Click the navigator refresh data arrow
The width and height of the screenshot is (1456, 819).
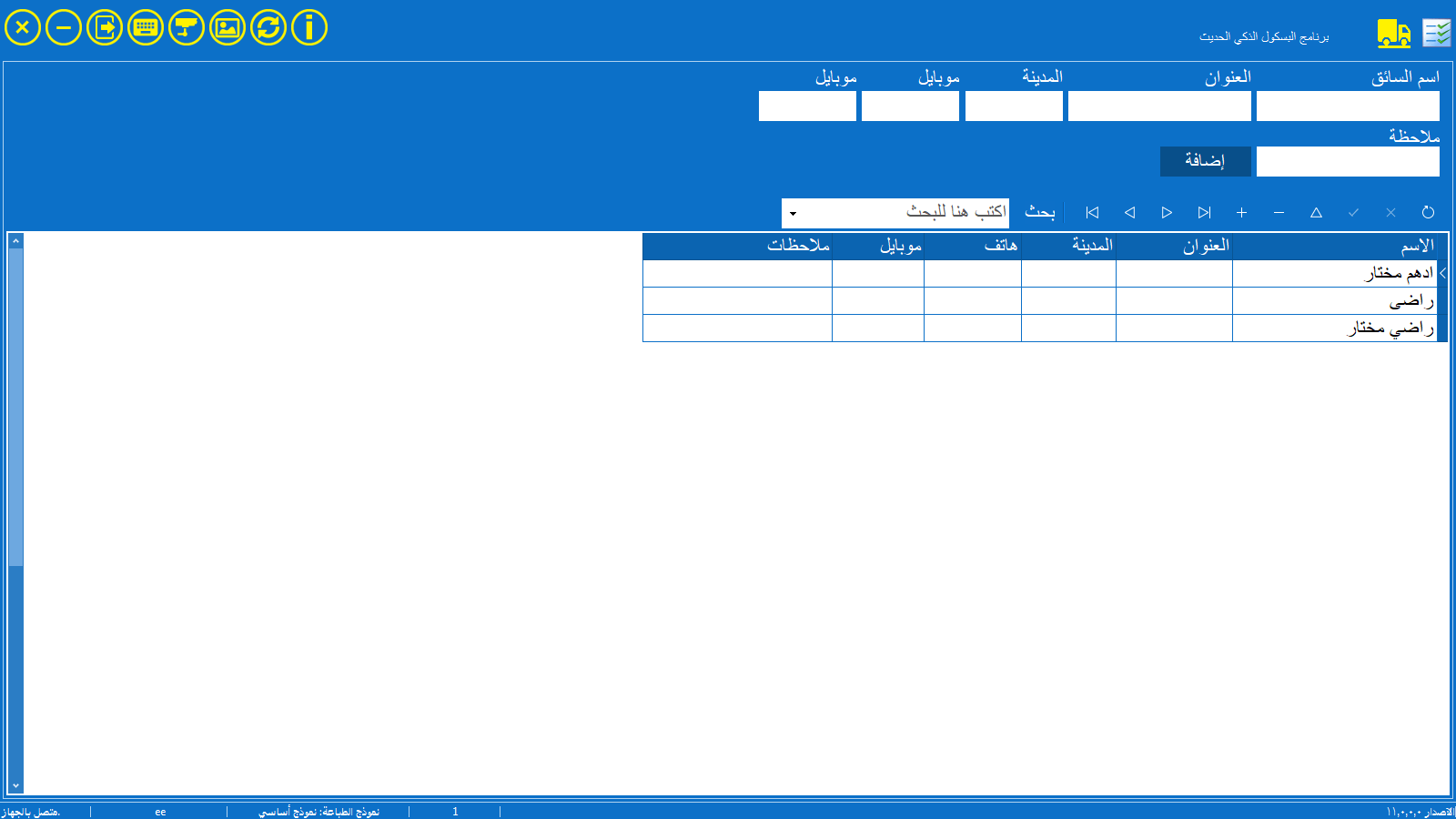coord(1428,212)
